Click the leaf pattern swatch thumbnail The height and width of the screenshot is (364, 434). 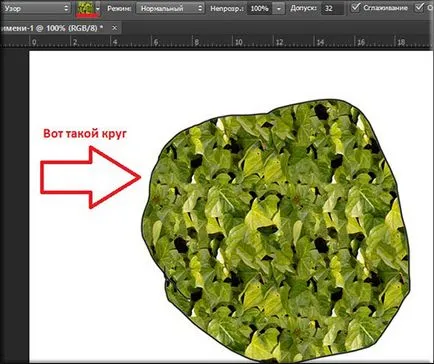point(85,8)
